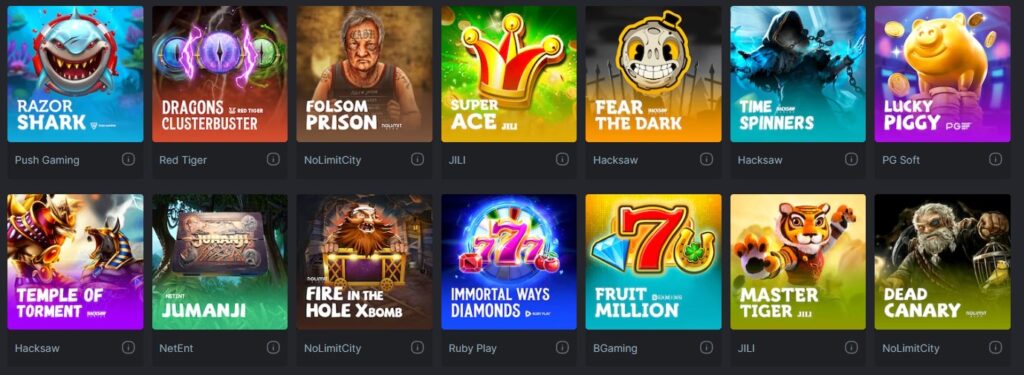The width and height of the screenshot is (1024, 375).
Task: Click info icon next to BGaming
Action: [x=706, y=347]
